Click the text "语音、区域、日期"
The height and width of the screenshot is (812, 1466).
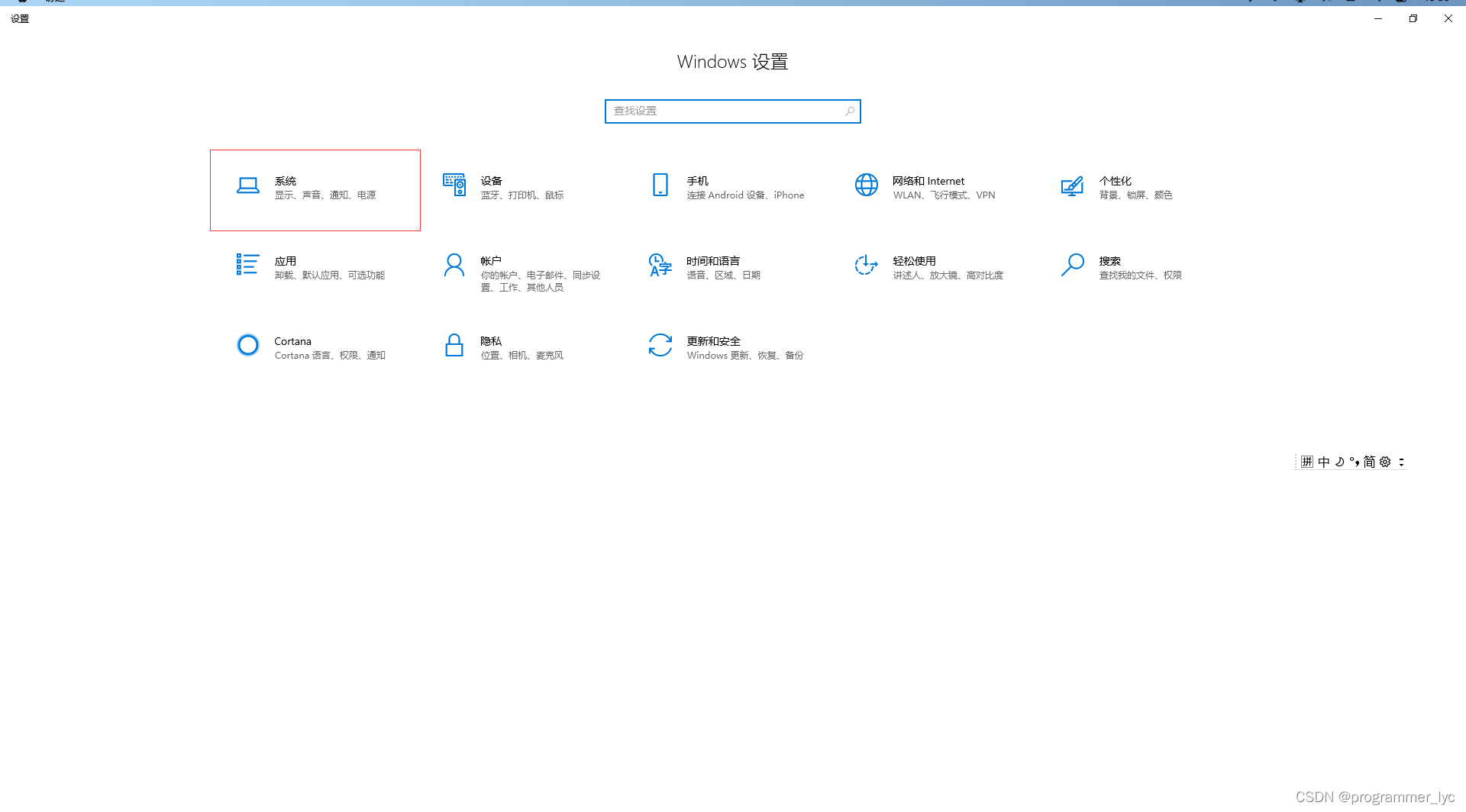click(x=724, y=275)
